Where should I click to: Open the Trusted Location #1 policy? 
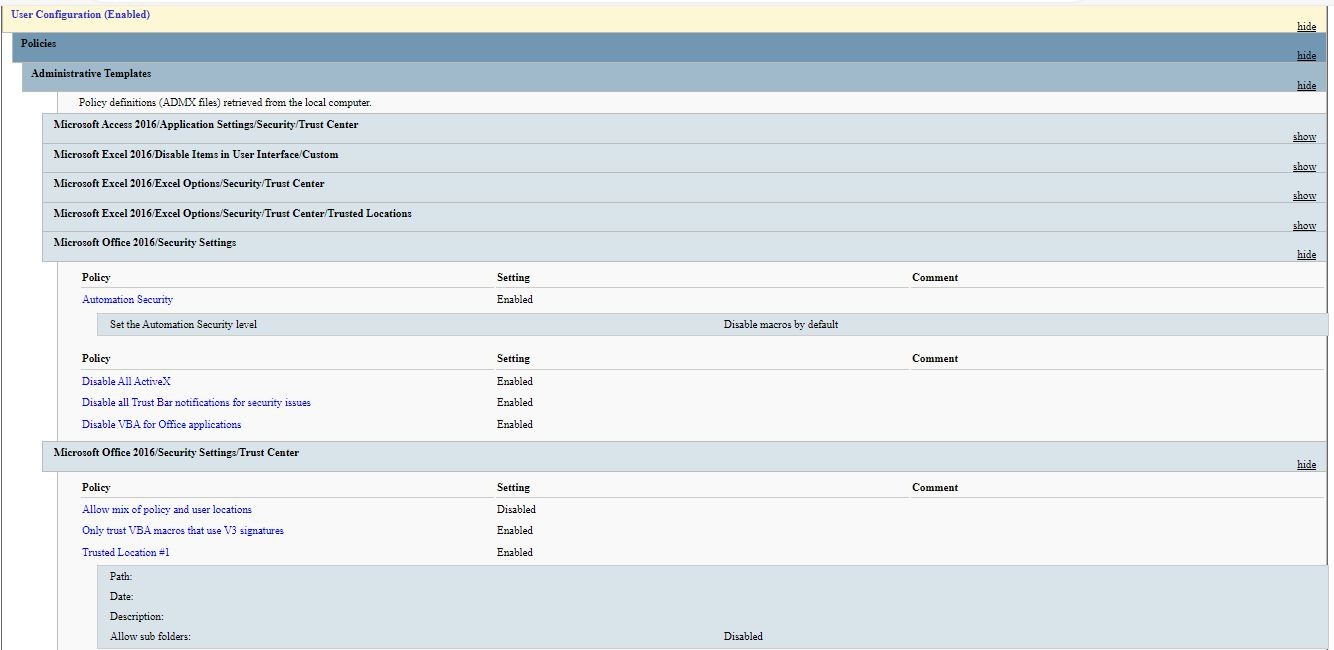[126, 553]
